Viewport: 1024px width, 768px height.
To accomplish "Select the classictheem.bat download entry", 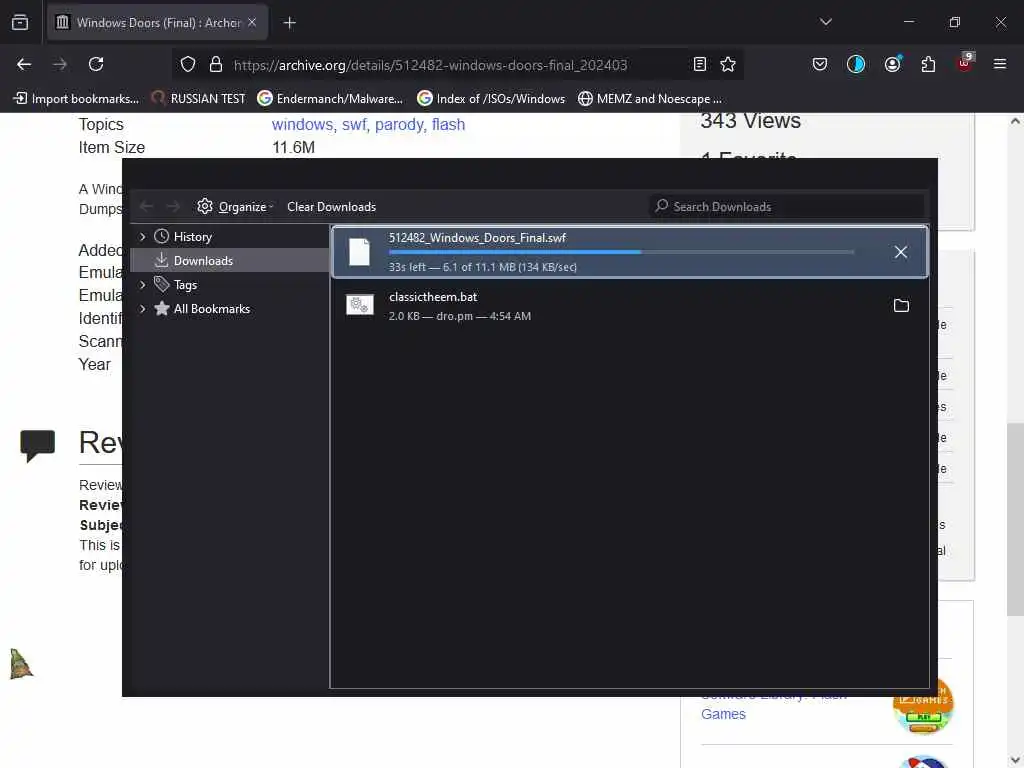I will [x=630, y=306].
